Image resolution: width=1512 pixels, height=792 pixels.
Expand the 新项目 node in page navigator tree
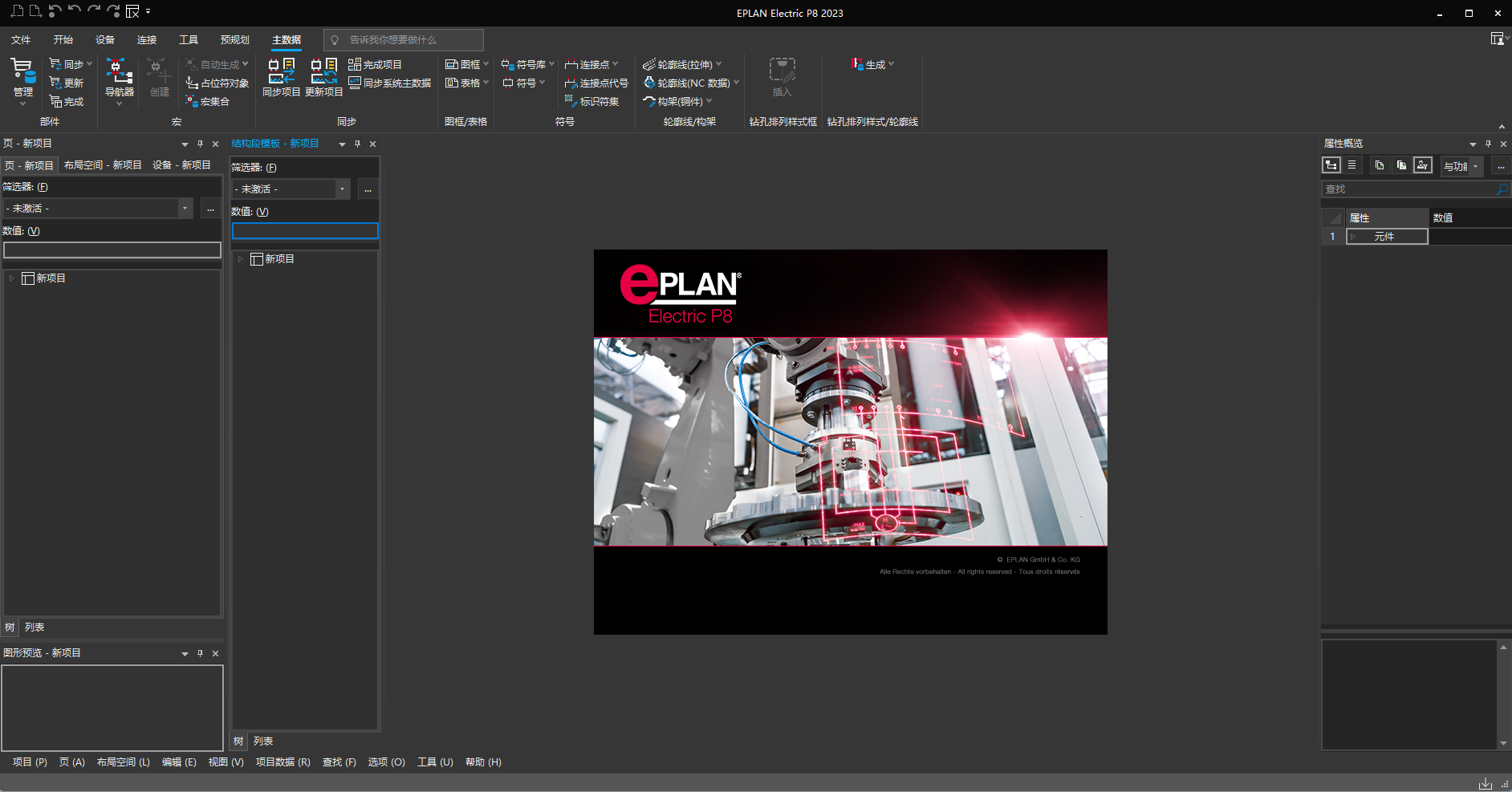[x=11, y=278]
